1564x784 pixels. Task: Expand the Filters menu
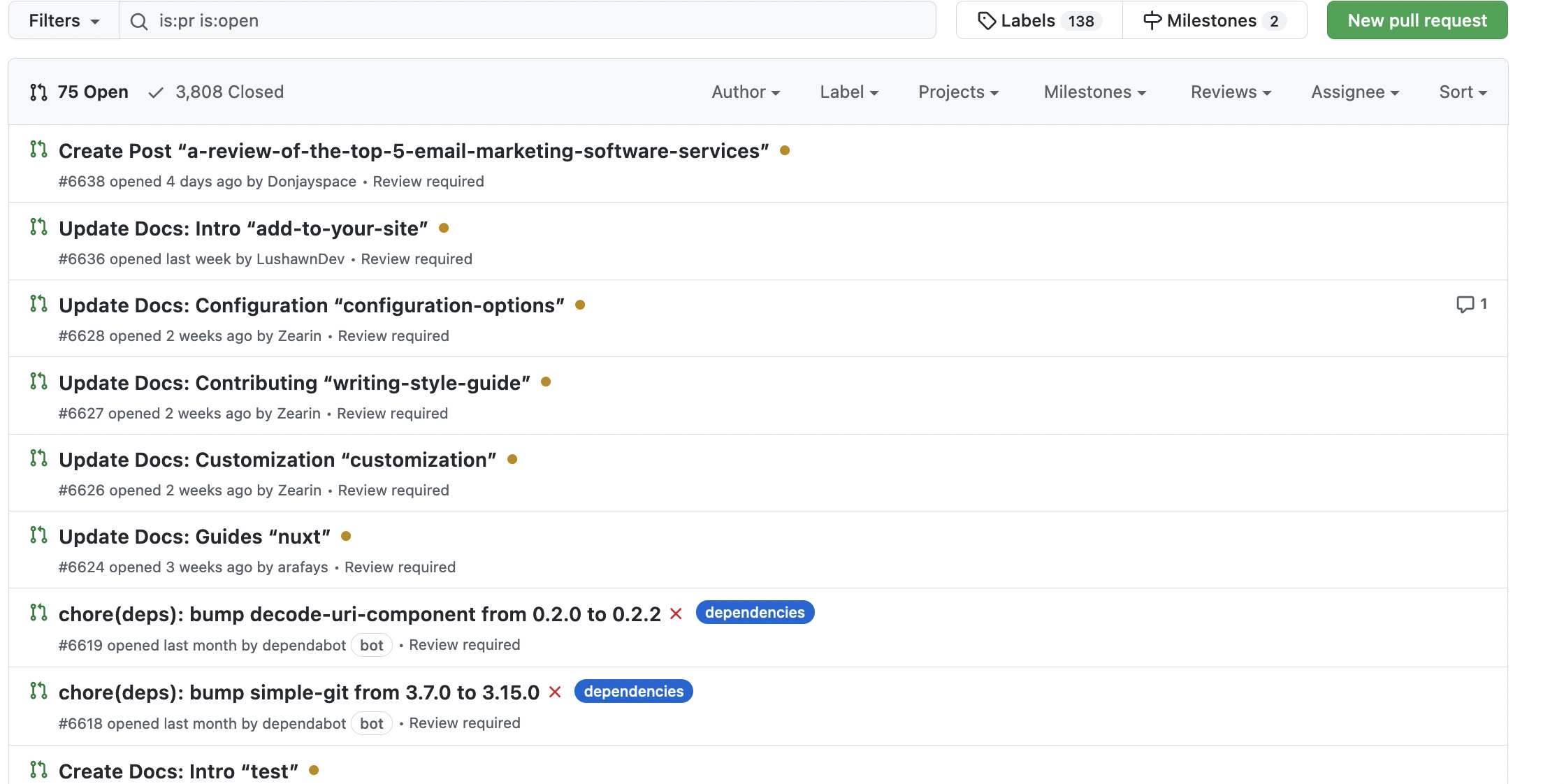(x=62, y=20)
